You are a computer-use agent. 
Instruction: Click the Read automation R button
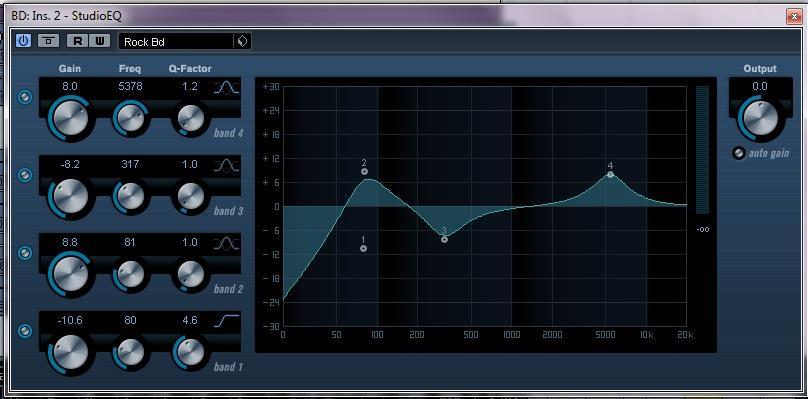pos(77,41)
